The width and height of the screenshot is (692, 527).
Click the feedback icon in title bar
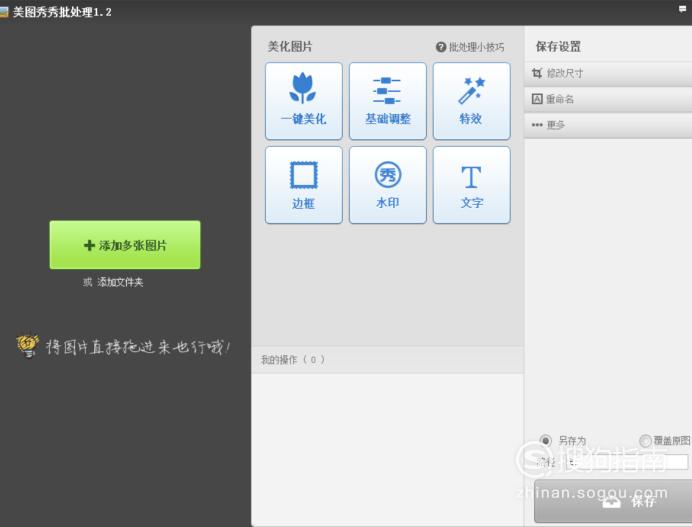[x=682, y=9]
